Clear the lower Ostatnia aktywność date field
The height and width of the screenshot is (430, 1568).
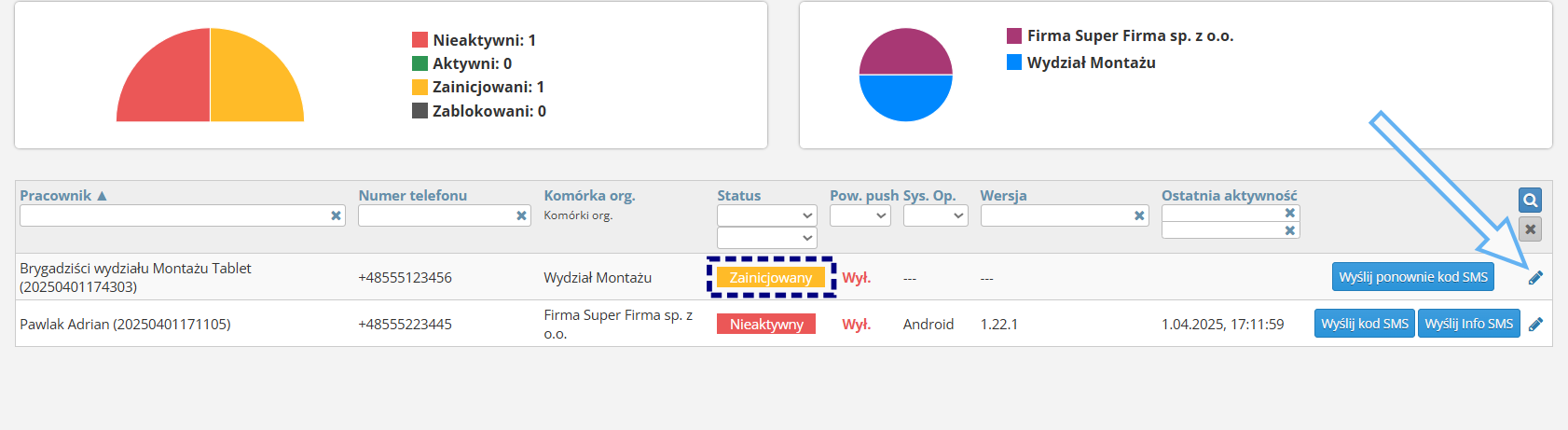[x=1290, y=230]
